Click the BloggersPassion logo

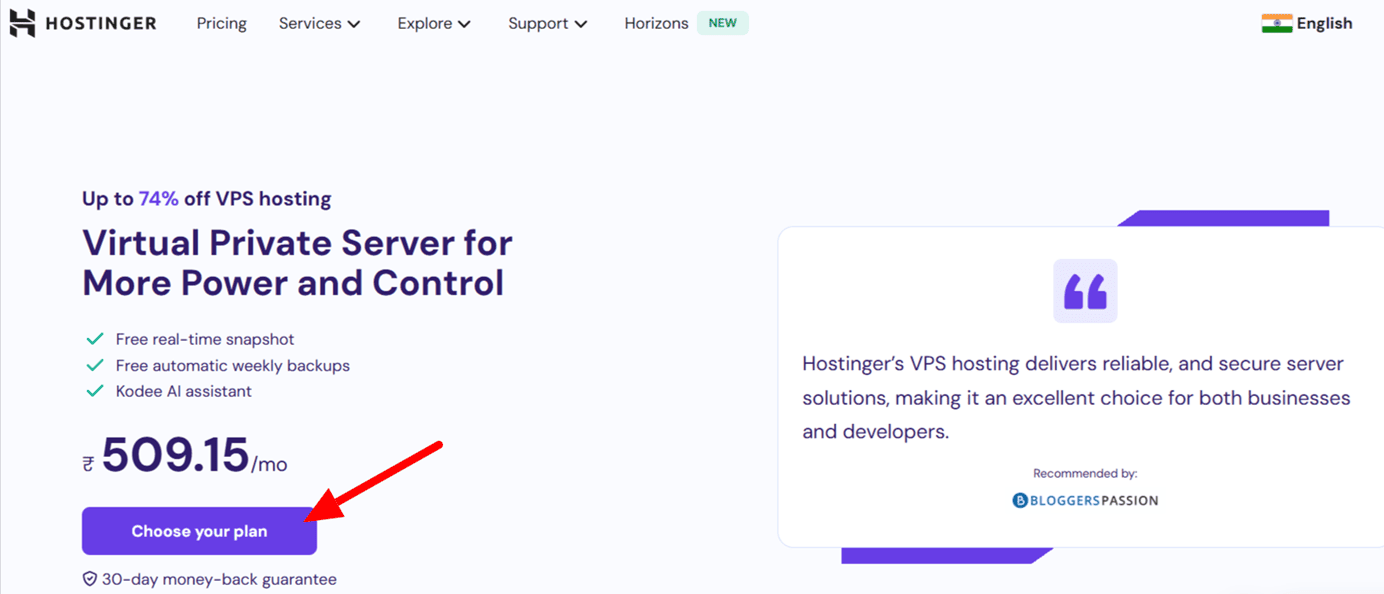[x=1085, y=499]
